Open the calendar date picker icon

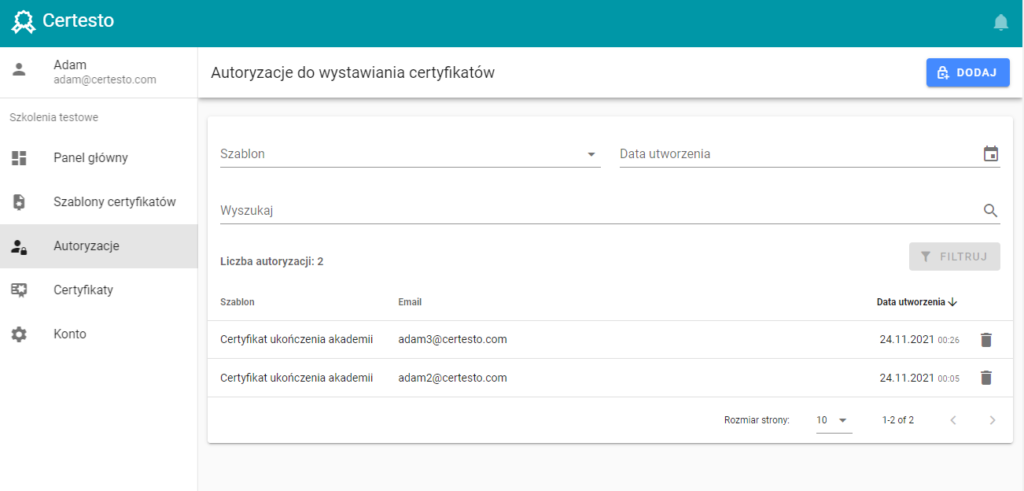click(x=991, y=154)
